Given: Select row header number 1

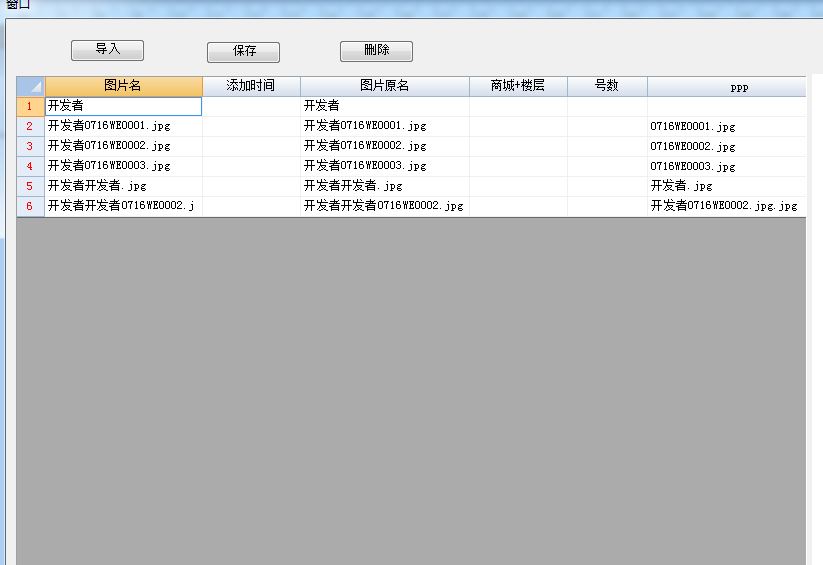Looking at the screenshot, I should pos(30,106).
